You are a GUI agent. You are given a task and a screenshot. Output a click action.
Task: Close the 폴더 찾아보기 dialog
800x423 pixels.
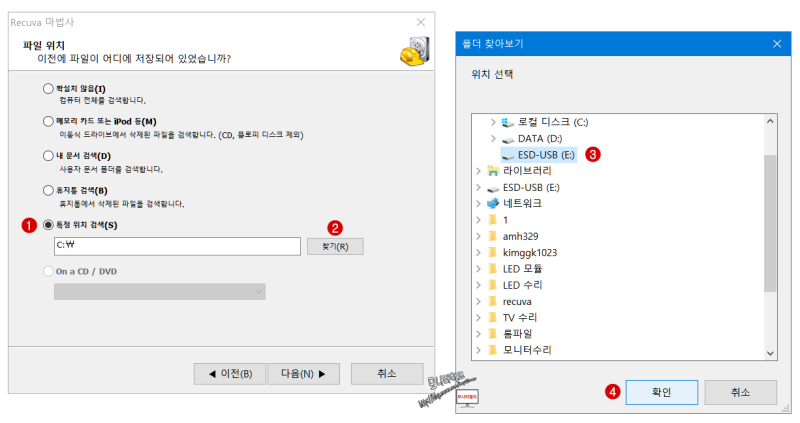[777, 44]
